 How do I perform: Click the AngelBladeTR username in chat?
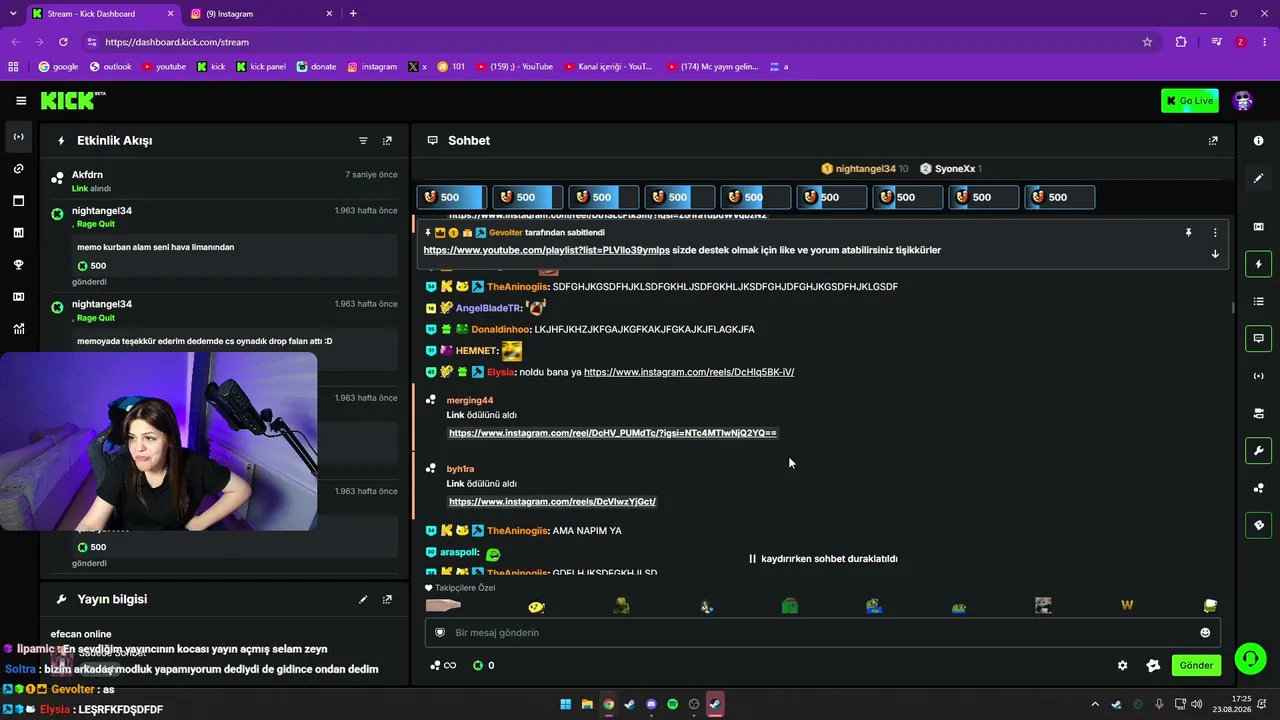pyautogui.click(x=488, y=308)
